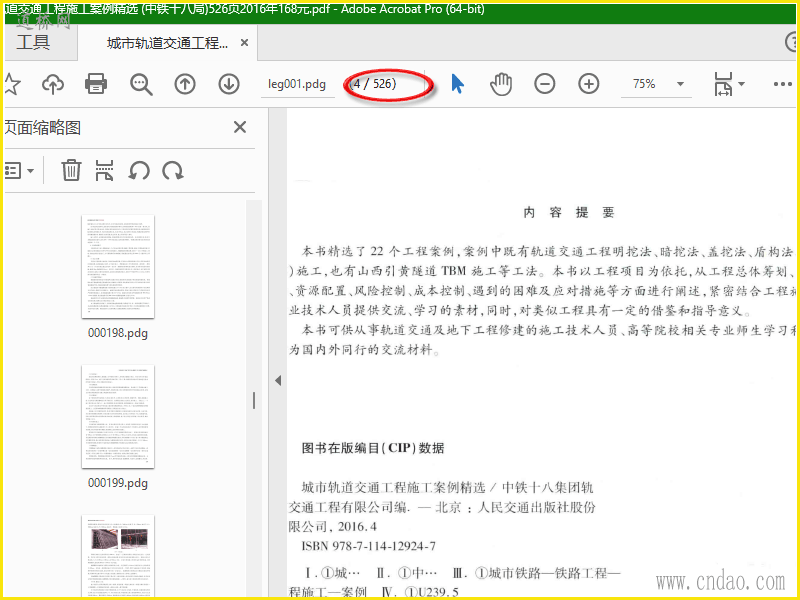Image resolution: width=800 pixels, height=600 pixels.
Task: Click the 000198.pdg label
Action: coord(118,333)
